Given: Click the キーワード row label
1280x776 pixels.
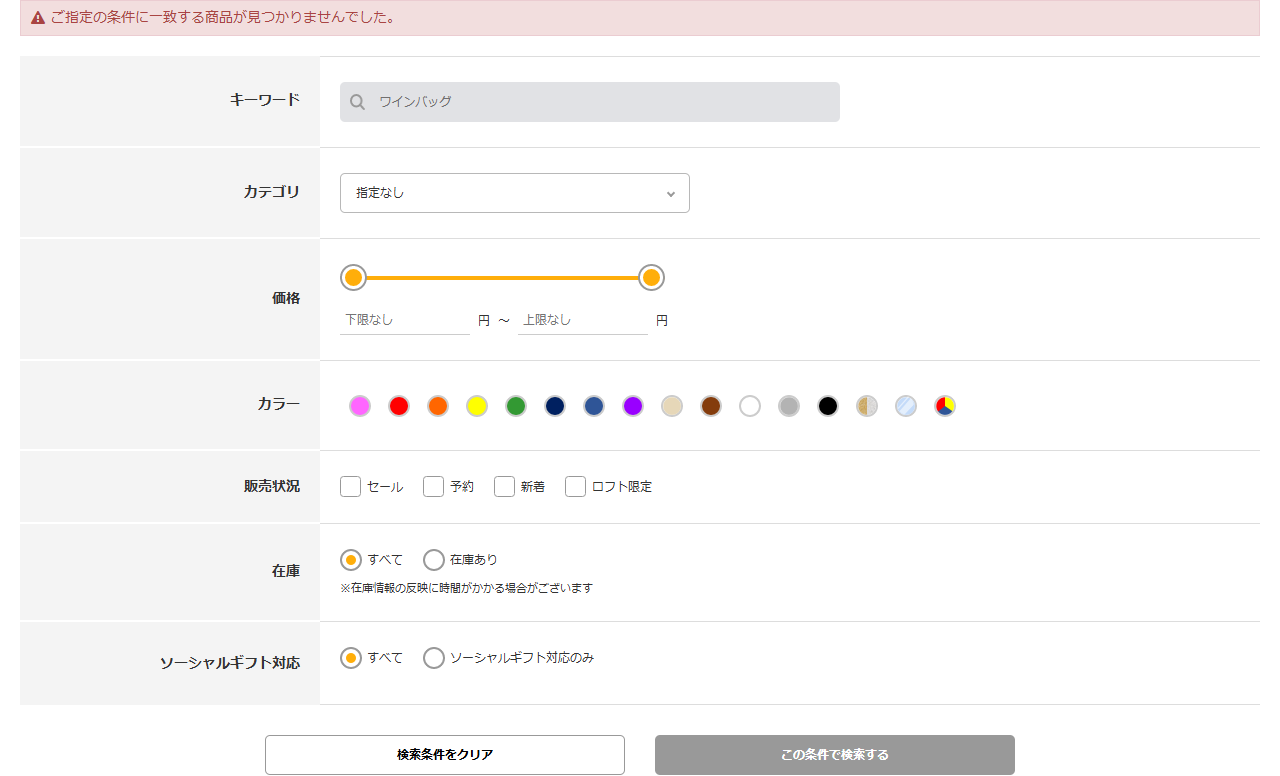Looking at the screenshot, I should tap(265, 100).
